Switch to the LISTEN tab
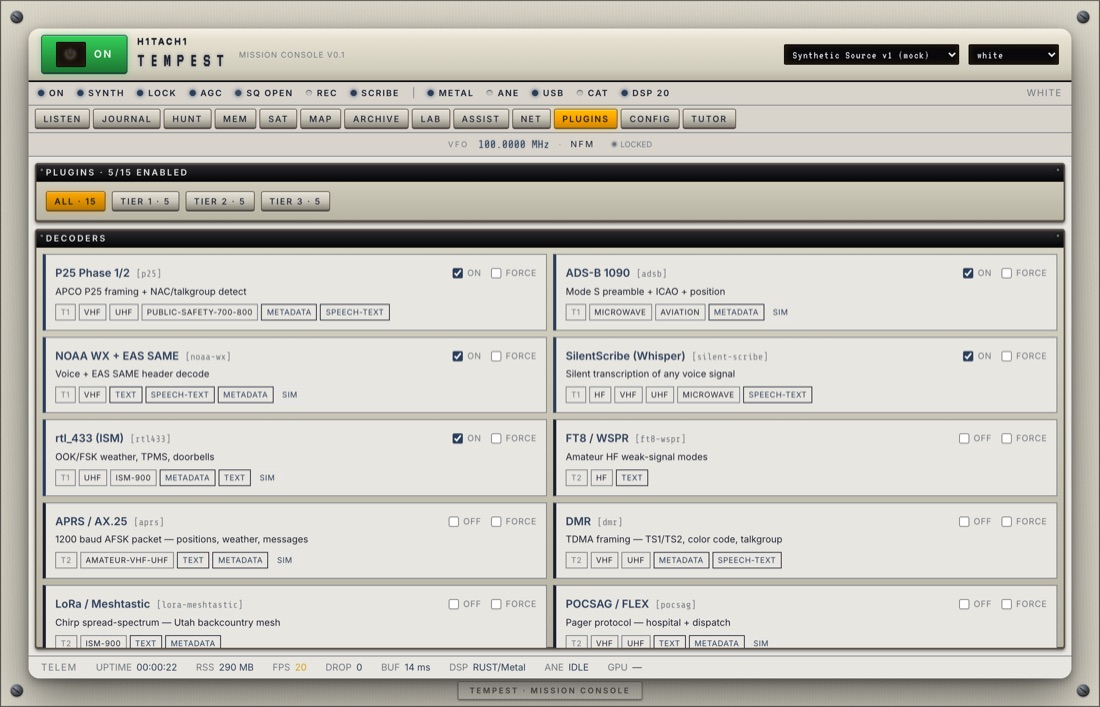The width and height of the screenshot is (1100, 707). click(x=62, y=119)
